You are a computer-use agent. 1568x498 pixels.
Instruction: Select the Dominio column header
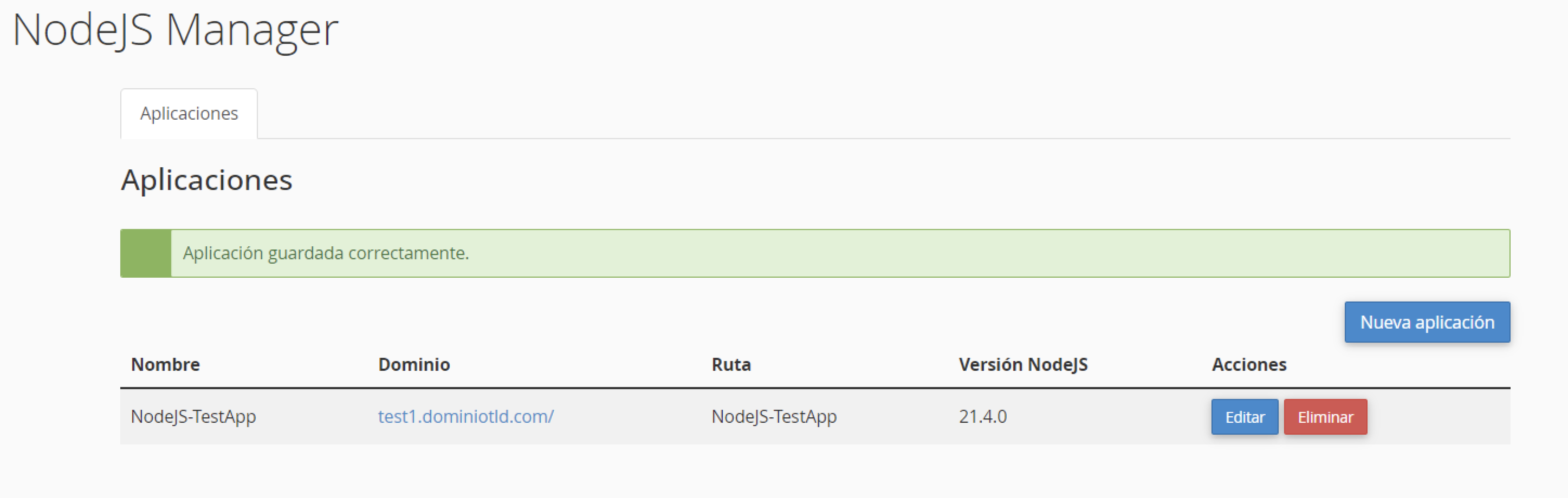(414, 364)
